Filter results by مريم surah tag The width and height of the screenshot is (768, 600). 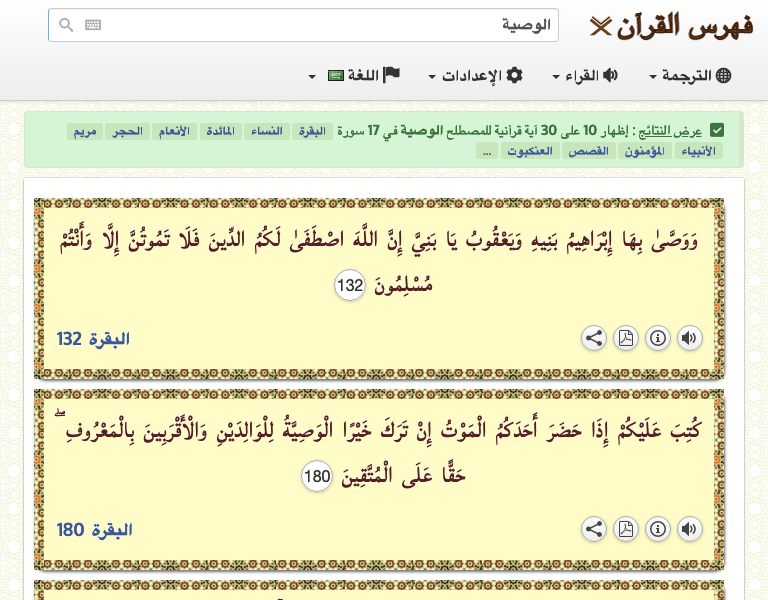[86, 131]
